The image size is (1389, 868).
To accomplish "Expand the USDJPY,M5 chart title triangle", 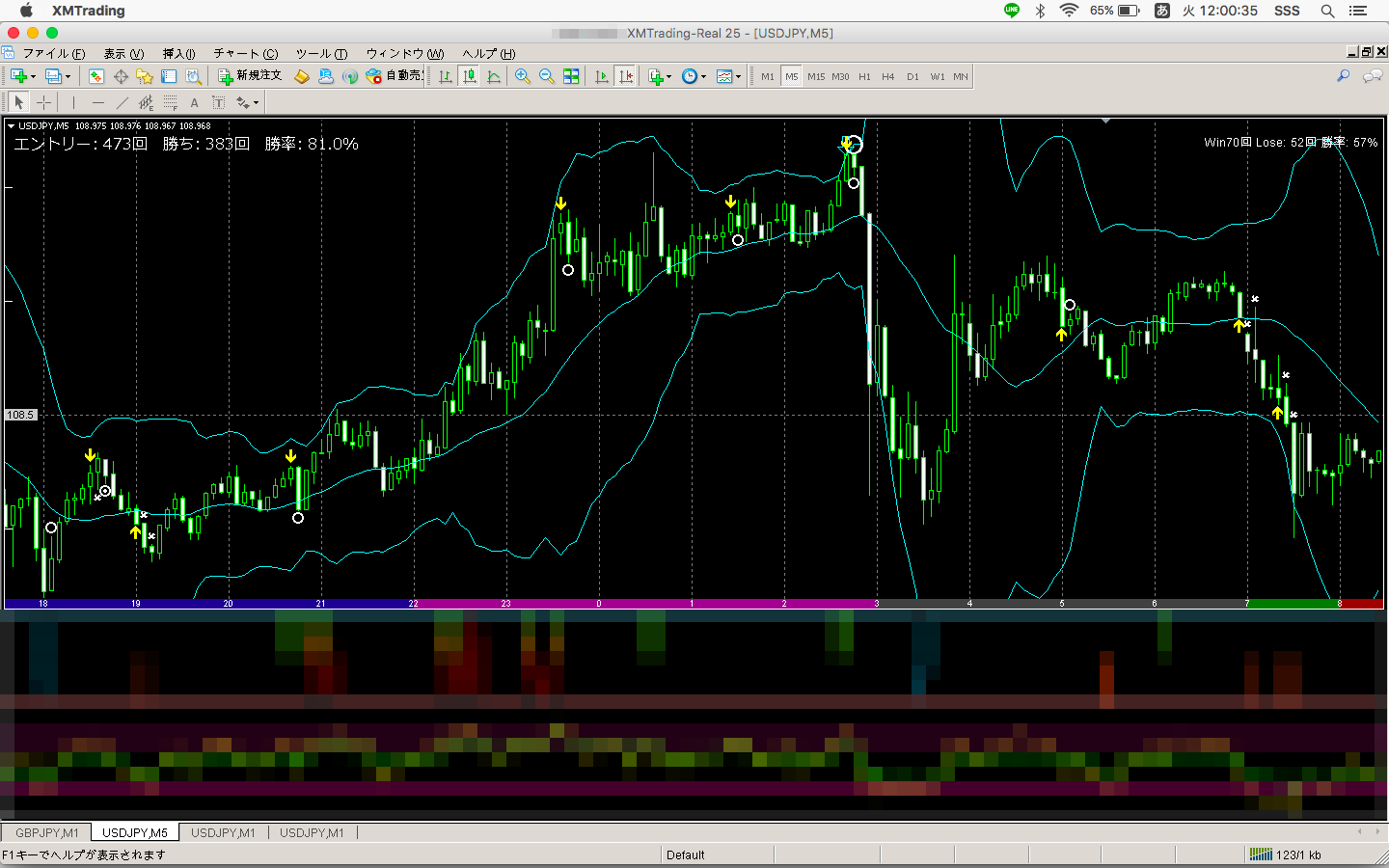I will [11, 125].
